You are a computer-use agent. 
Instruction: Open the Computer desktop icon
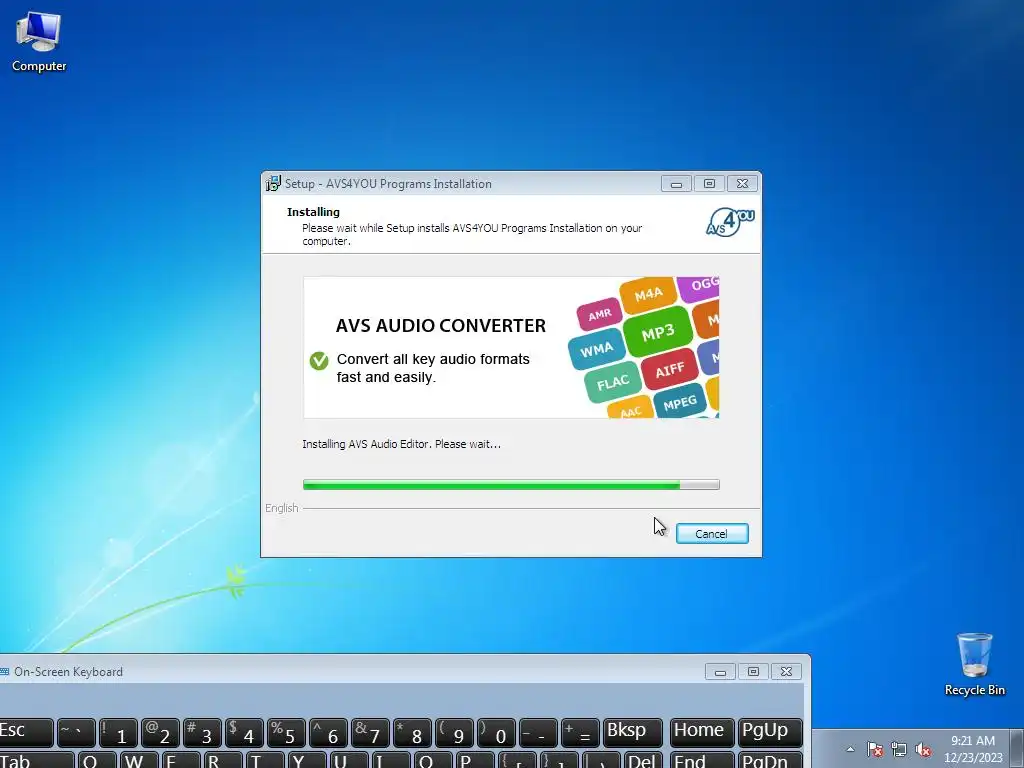39,42
